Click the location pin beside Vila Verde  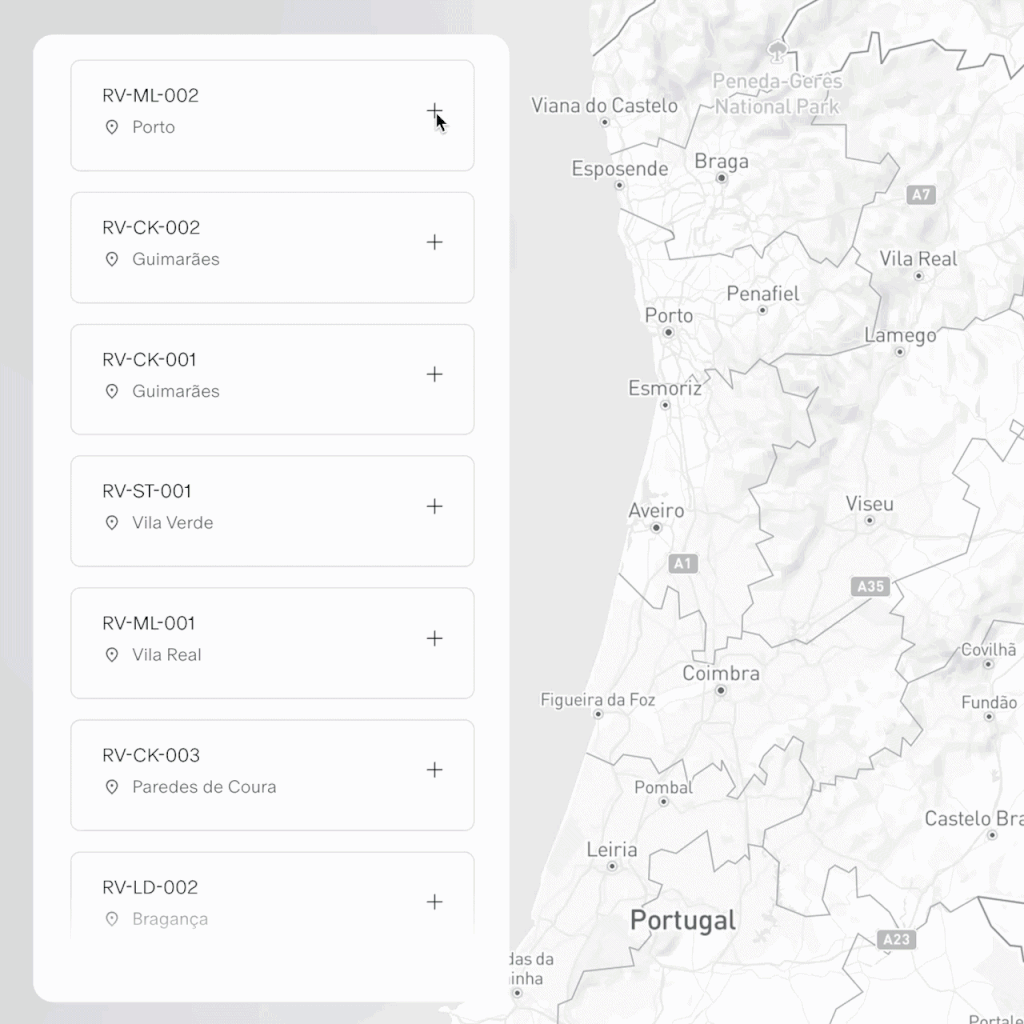point(112,523)
